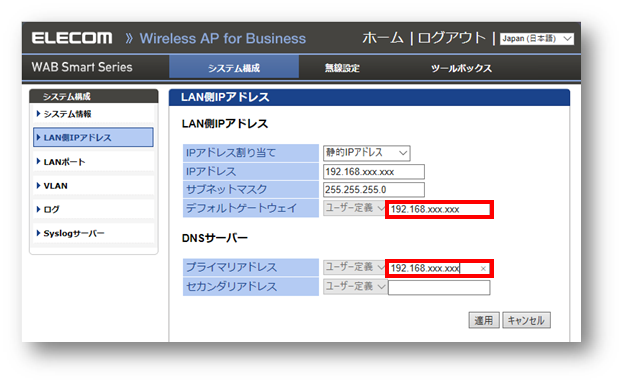Viewport: 623px width, 384px height.
Task: Click the サブネットマスク field 255.255.255.0
Action: pos(373,190)
